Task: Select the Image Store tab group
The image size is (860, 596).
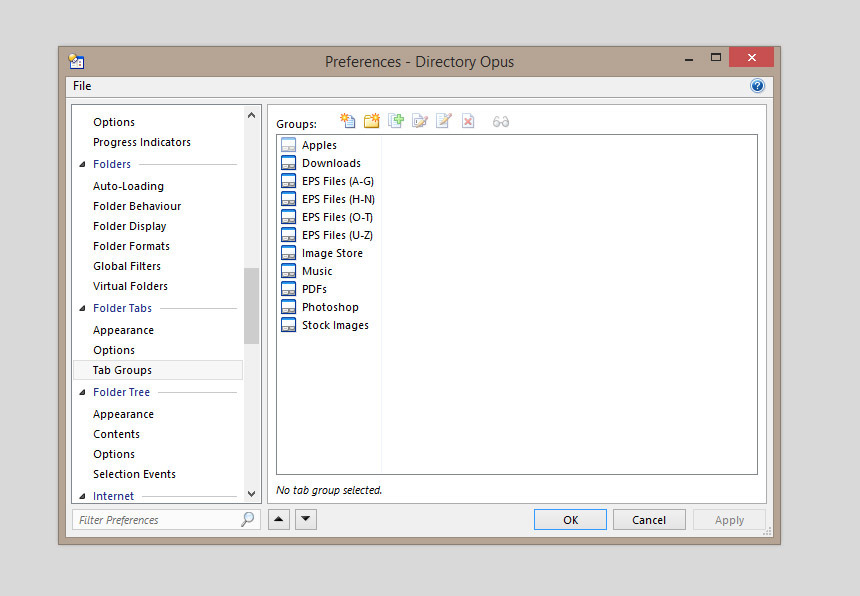Action: coord(332,253)
